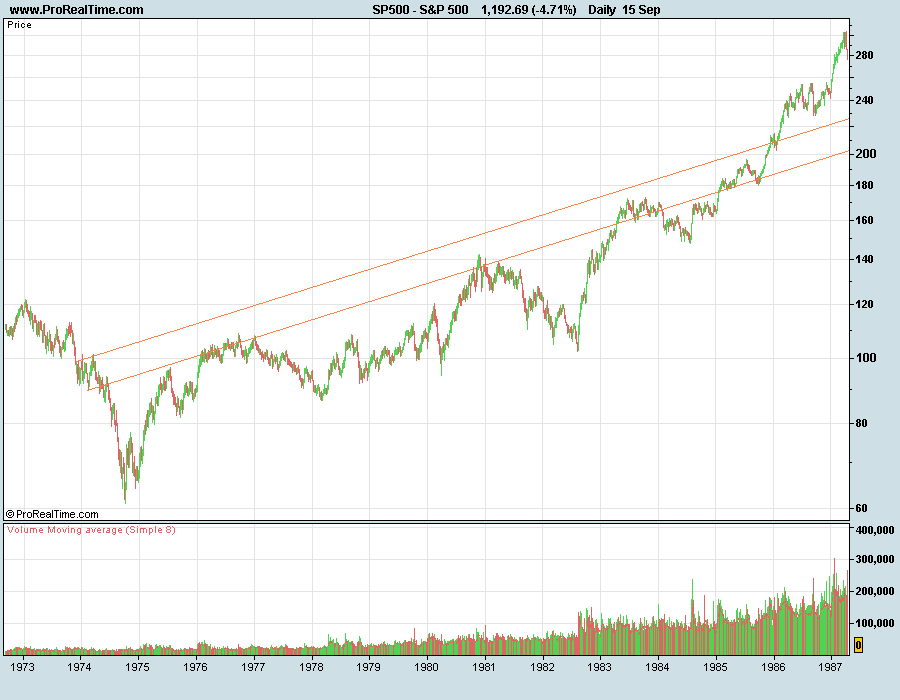Image resolution: width=900 pixels, height=700 pixels.
Task: Click the 1980 year label on time axis
Action: coord(426,667)
